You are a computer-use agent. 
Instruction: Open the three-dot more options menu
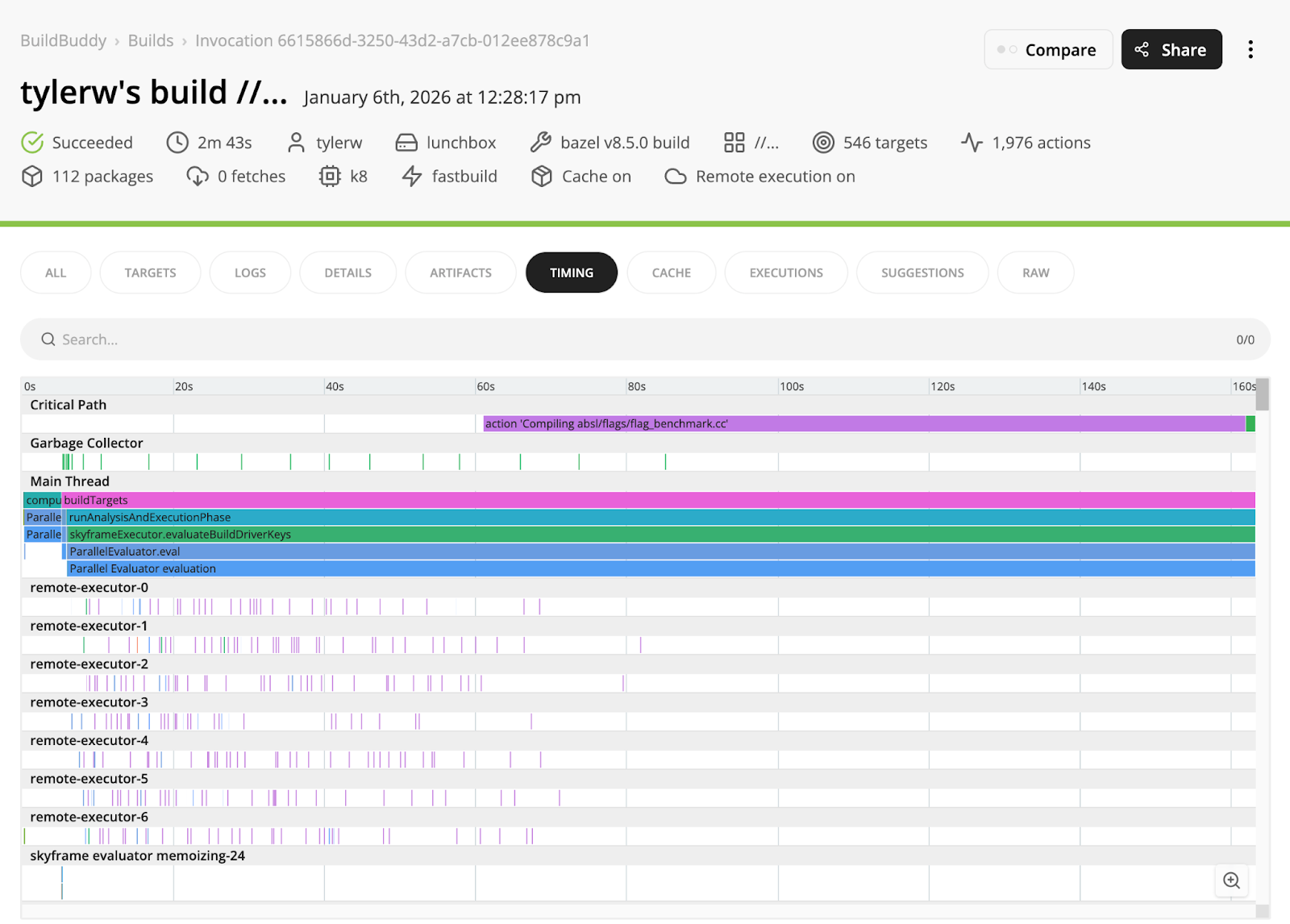1250,50
